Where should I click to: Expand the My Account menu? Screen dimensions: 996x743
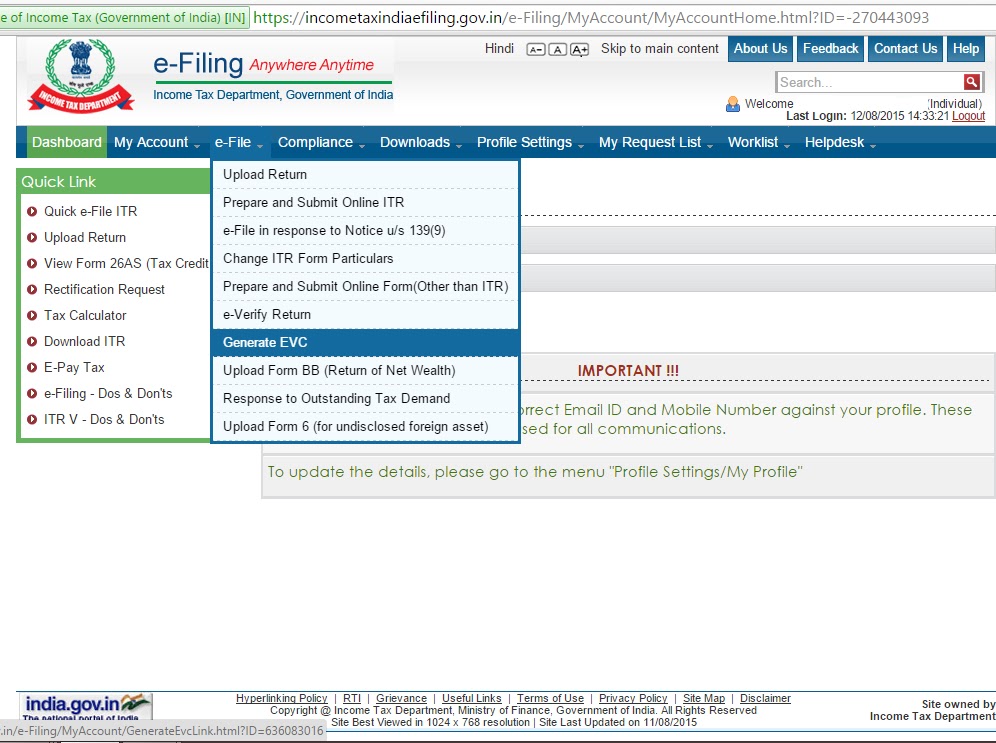coord(156,142)
